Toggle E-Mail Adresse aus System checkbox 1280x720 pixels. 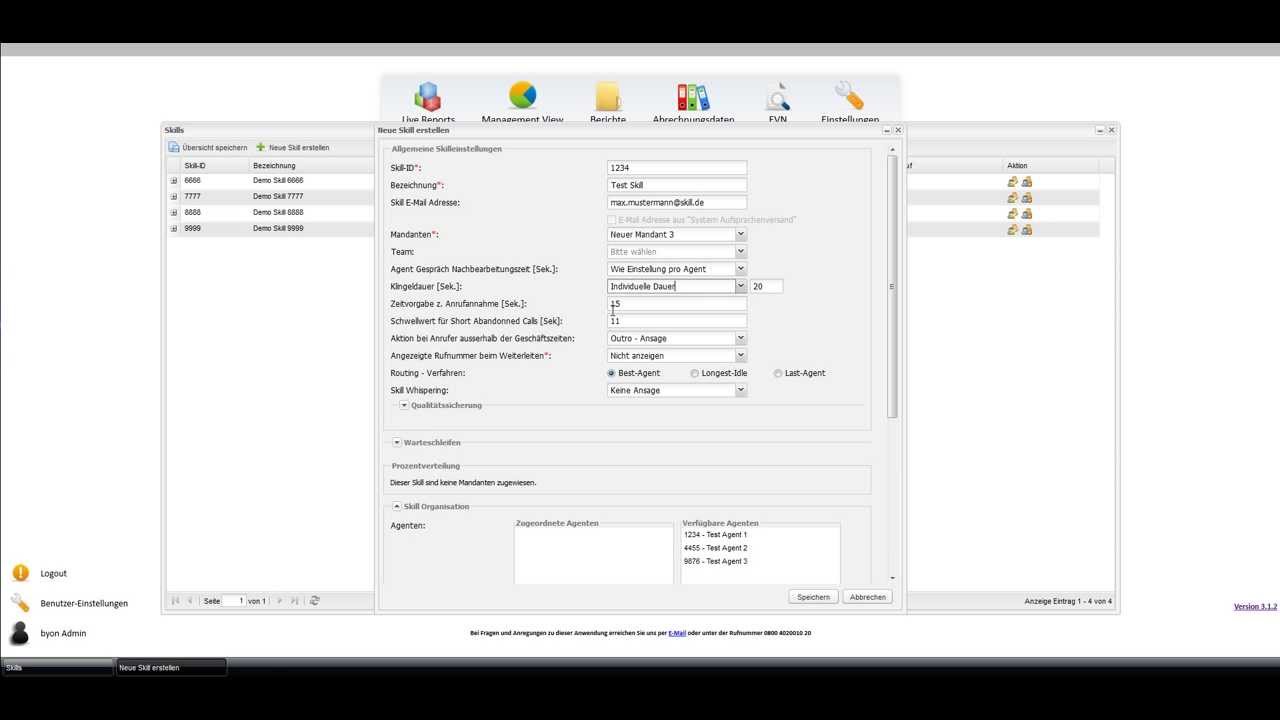pos(612,220)
